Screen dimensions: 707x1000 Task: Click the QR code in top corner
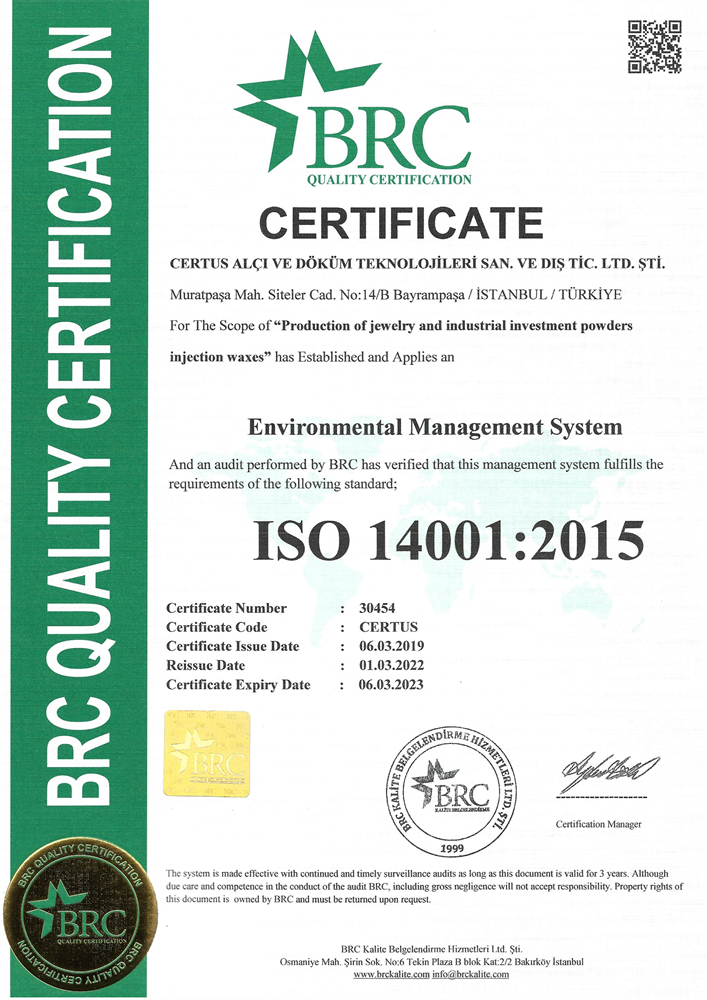click(x=655, y=46)
